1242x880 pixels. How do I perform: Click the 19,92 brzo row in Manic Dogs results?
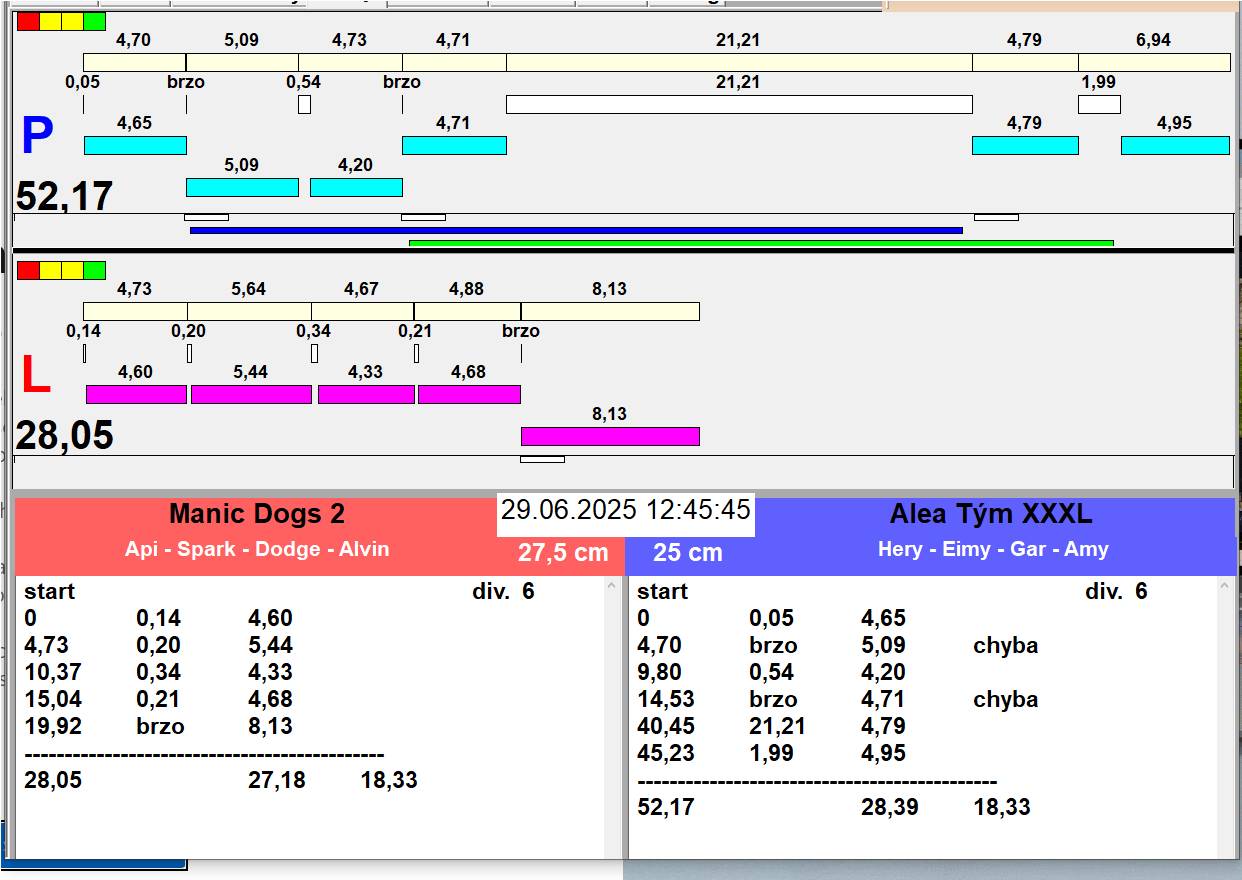tap(158, 726)
